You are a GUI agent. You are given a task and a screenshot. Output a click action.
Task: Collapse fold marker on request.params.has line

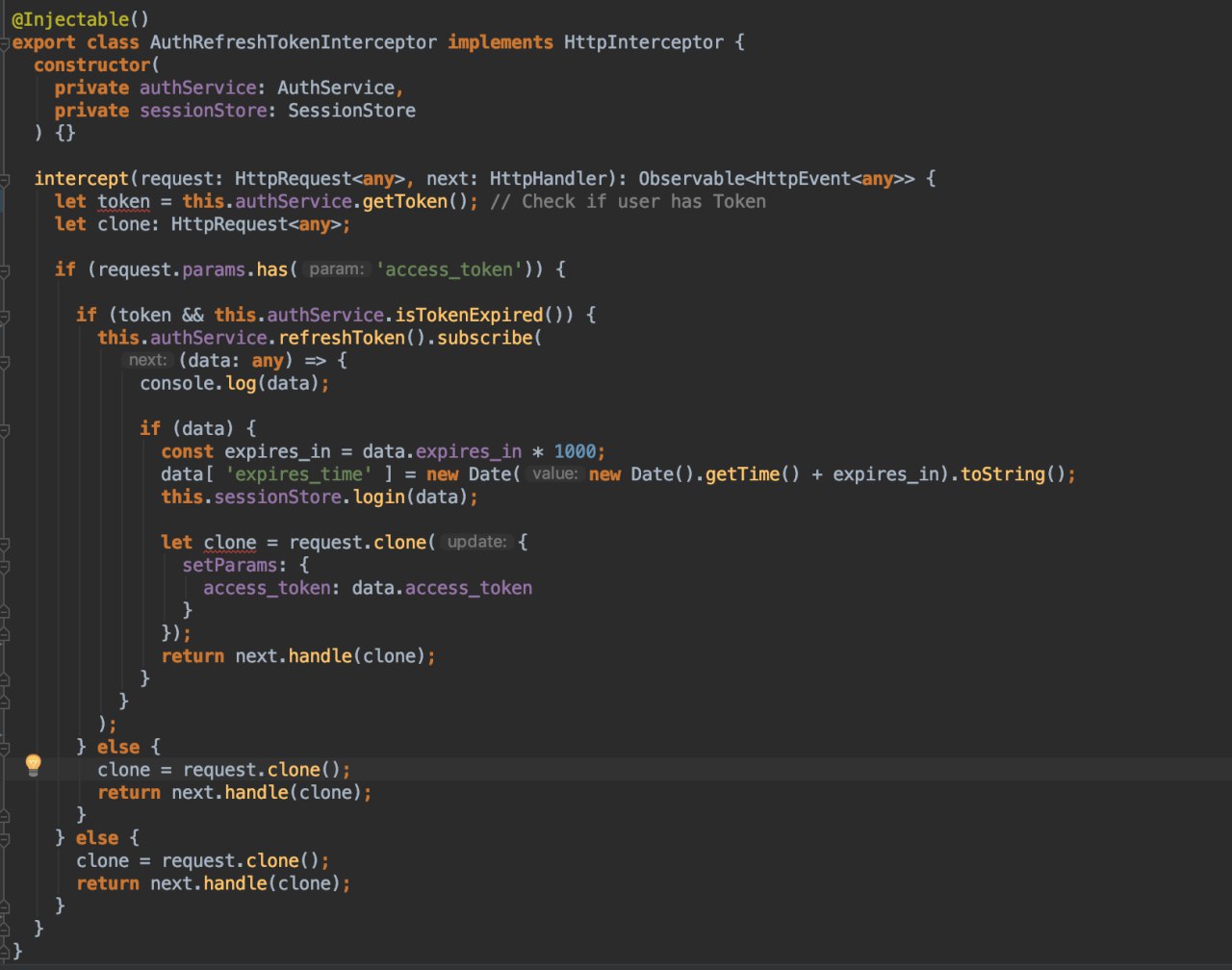coord(4,270)
